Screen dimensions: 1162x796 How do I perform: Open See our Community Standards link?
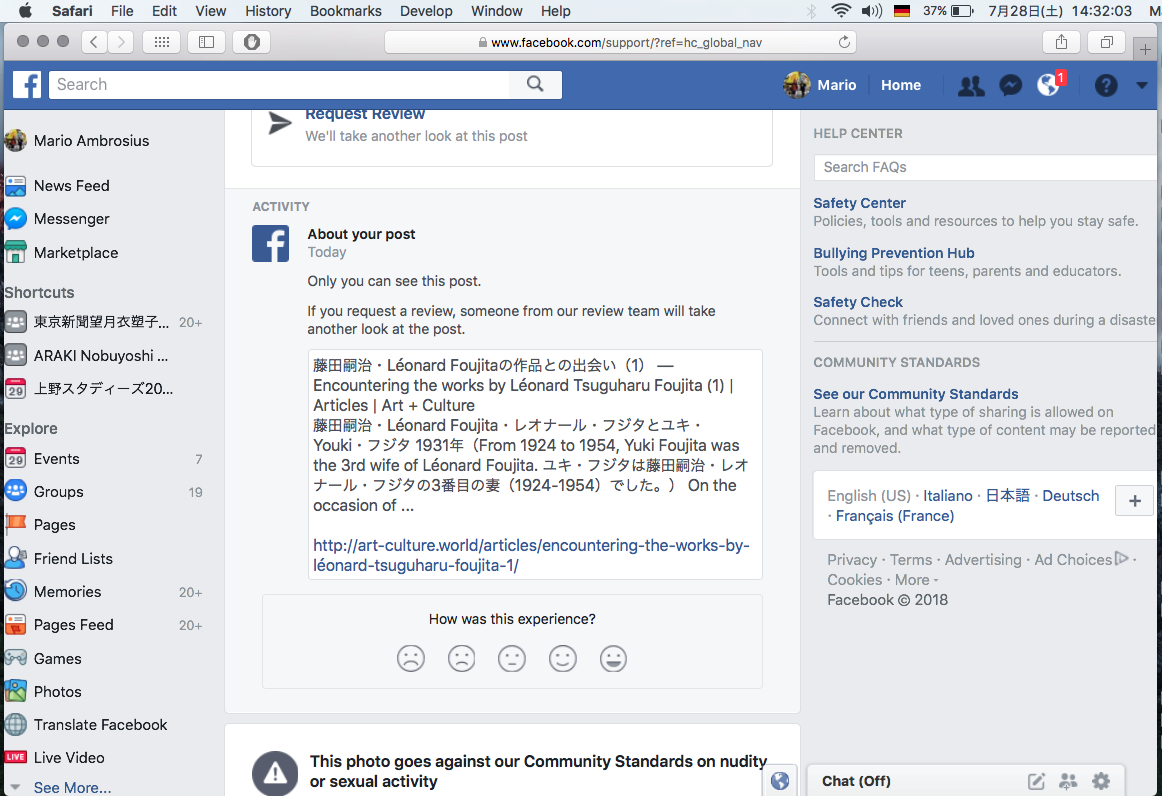point(915,394)
